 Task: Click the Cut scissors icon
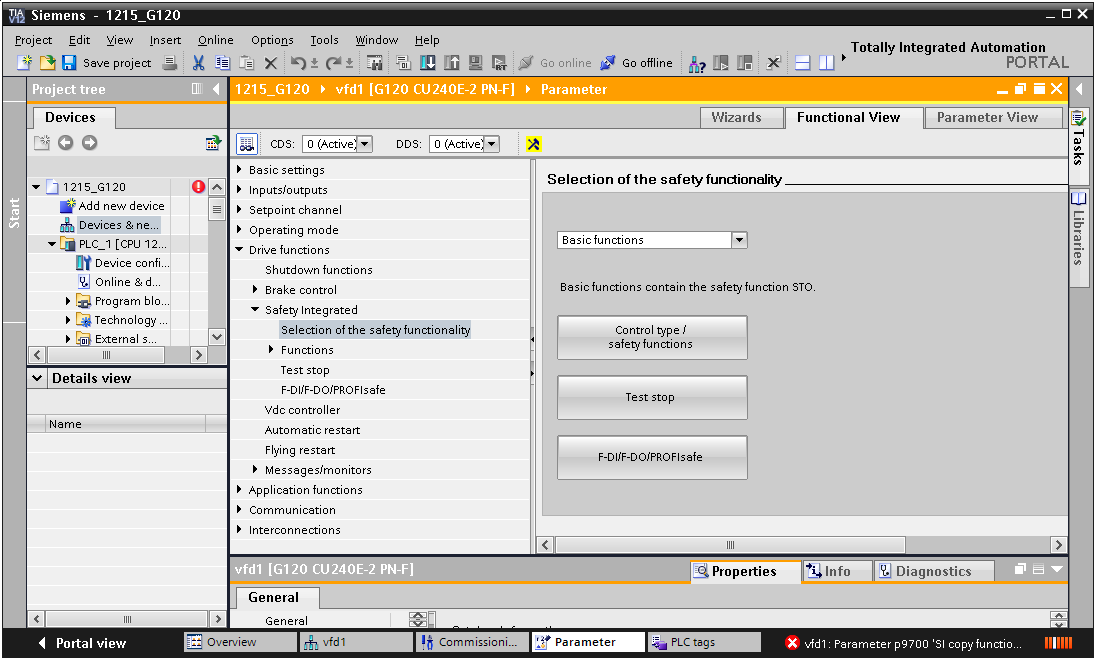pos(198,63)
